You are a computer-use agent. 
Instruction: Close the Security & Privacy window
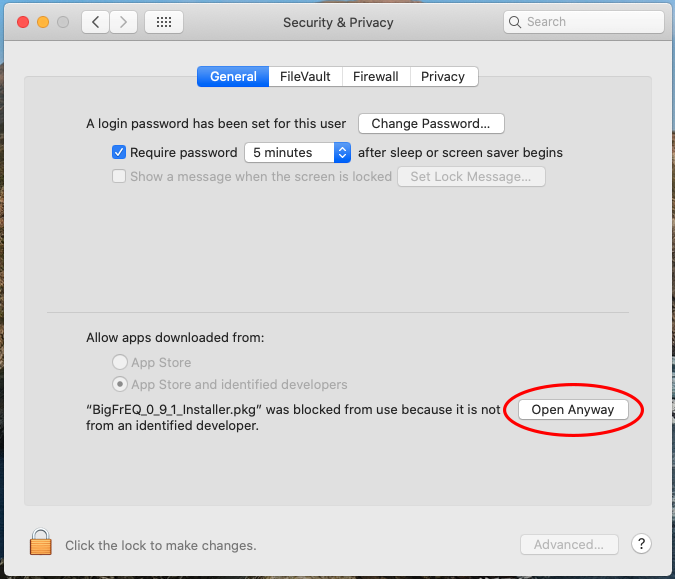point(23,22)
